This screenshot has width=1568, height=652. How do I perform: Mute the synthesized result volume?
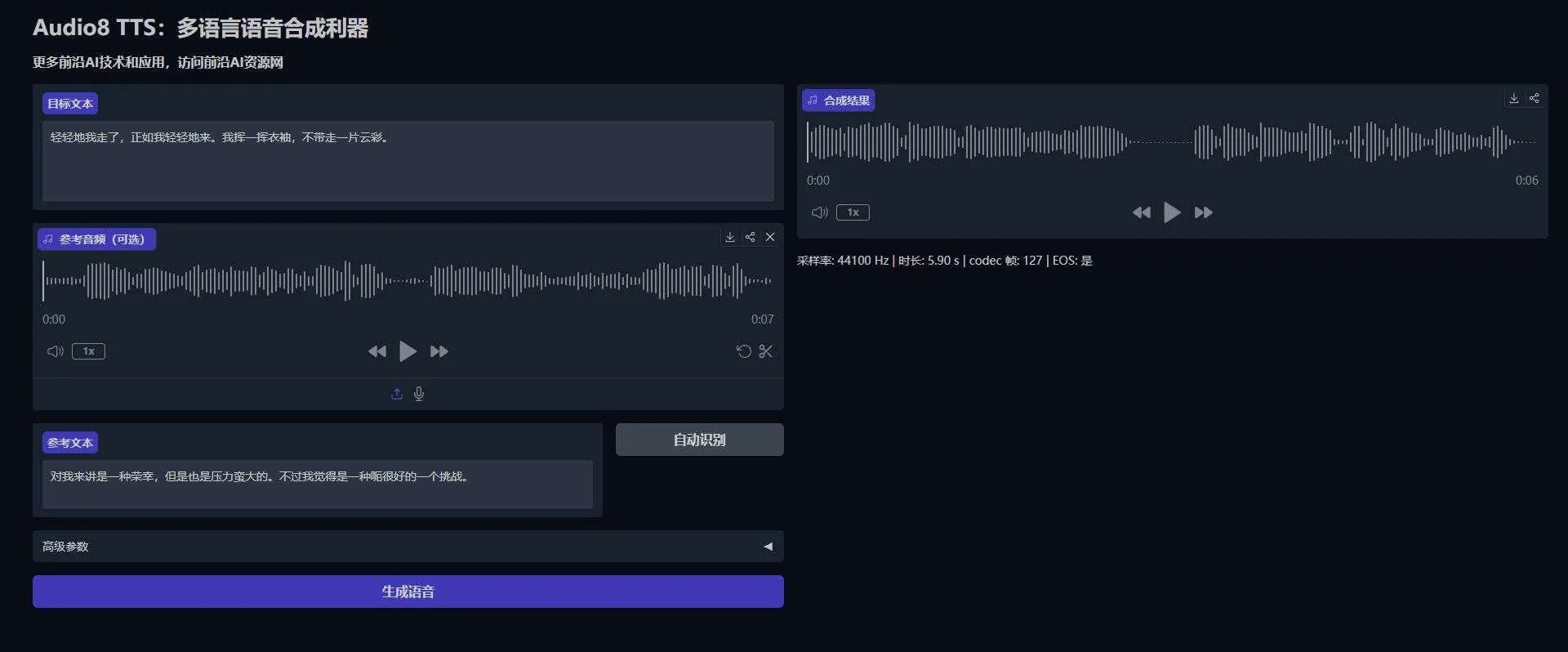(819, 212)
